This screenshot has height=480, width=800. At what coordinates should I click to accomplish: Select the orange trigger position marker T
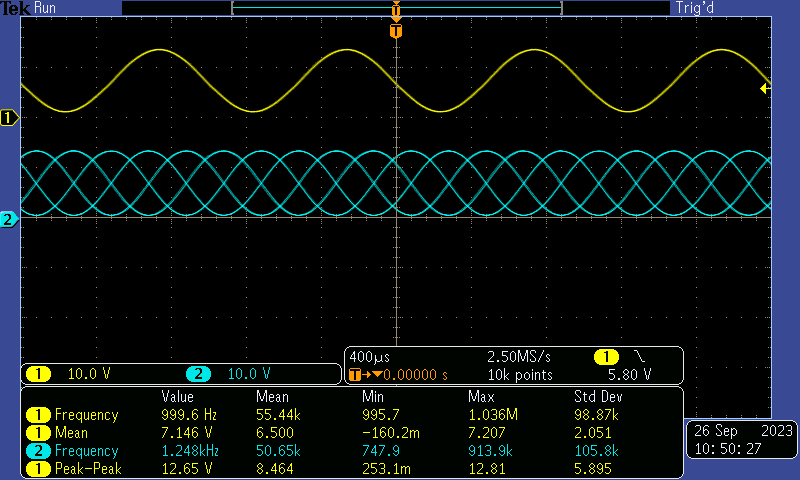click(x=396, y=31)
